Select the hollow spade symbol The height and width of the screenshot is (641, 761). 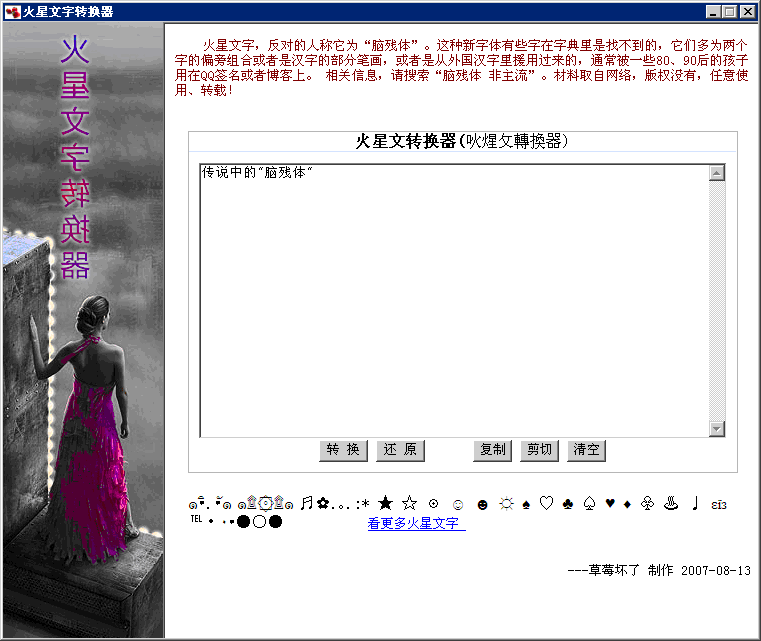click(590, 504)
